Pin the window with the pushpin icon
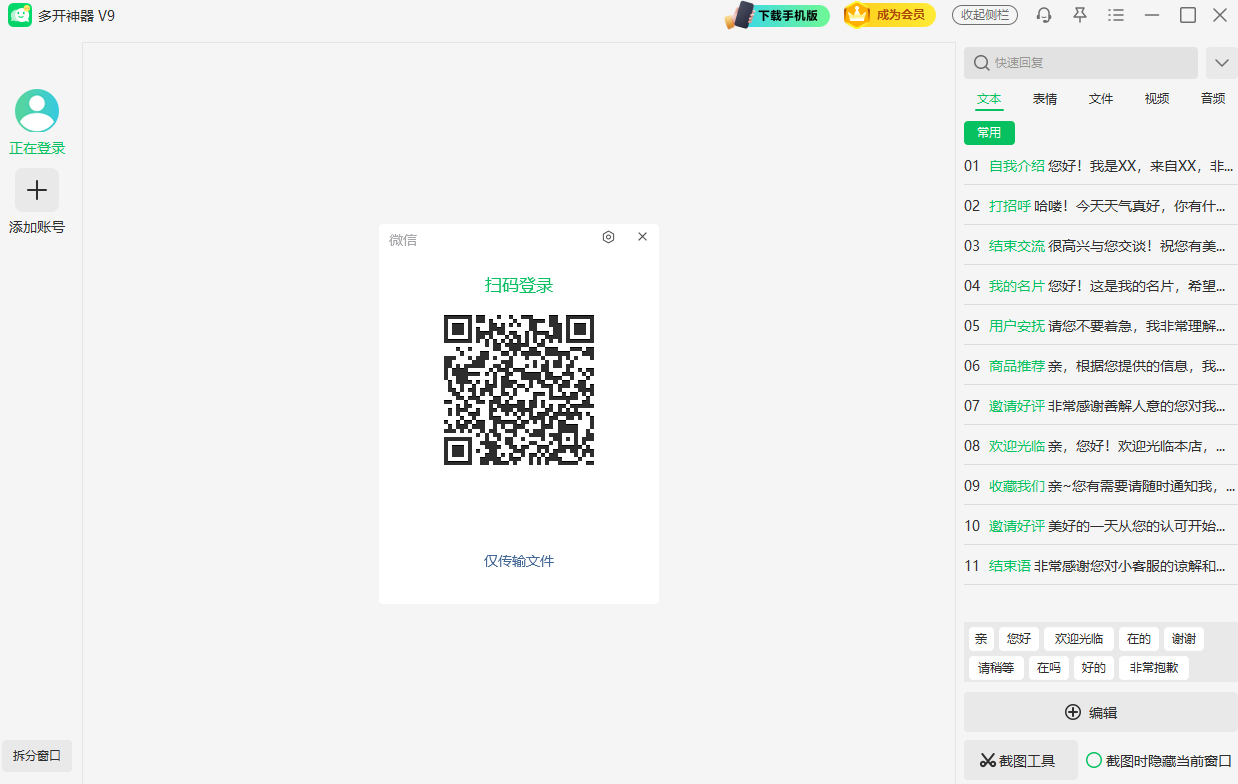This screenshot has width=1238, height=784. click(1080, 15)
